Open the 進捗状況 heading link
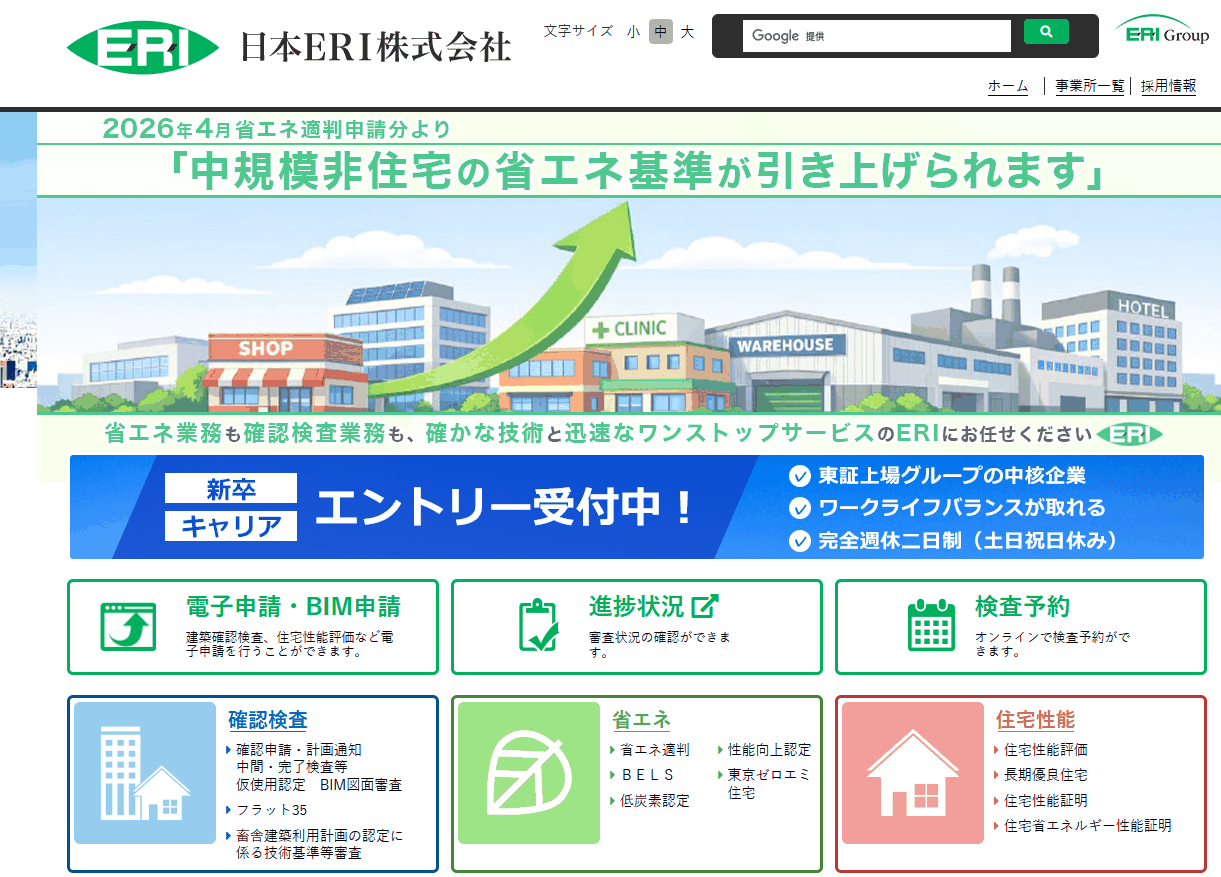 (636, 606)
